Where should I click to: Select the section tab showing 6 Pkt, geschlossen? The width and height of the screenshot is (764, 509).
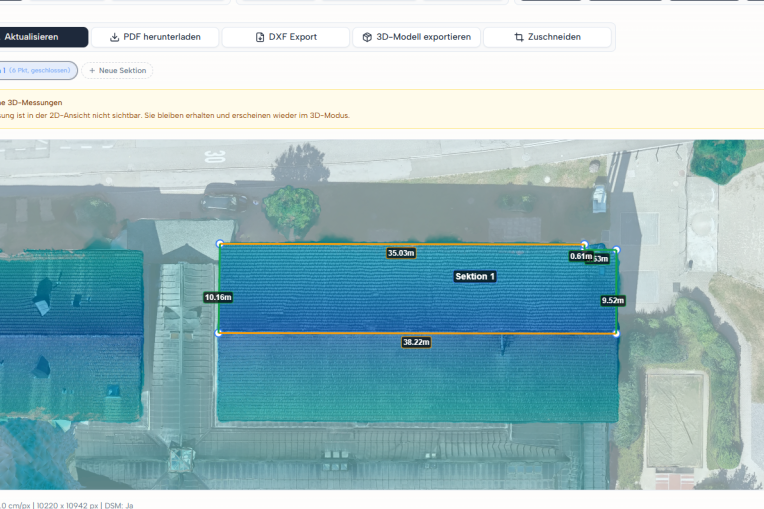click(38, 71)
